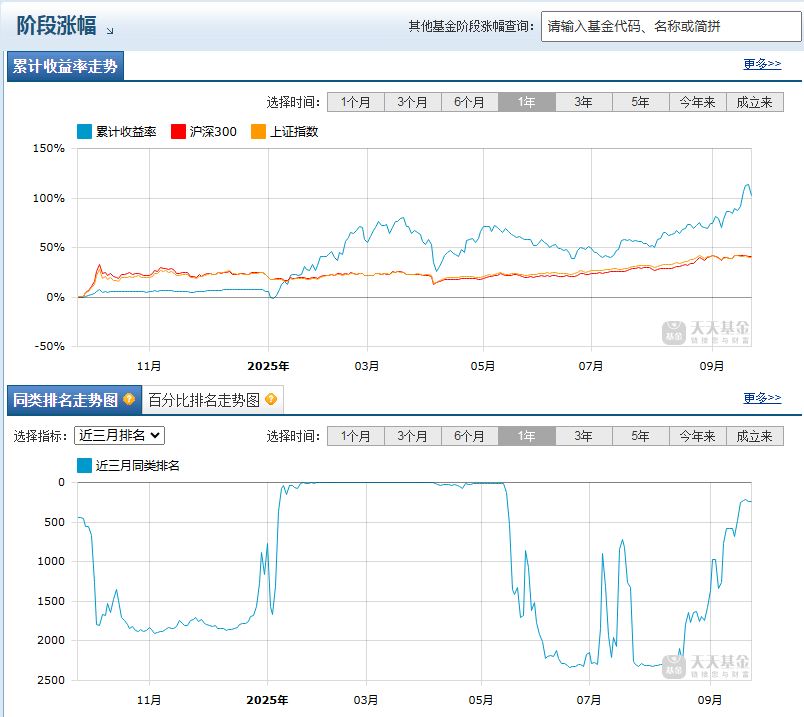804x717 pixels.
Task: Switch to the 百分比排名走势图 tab
Action: tap(204, 400)
